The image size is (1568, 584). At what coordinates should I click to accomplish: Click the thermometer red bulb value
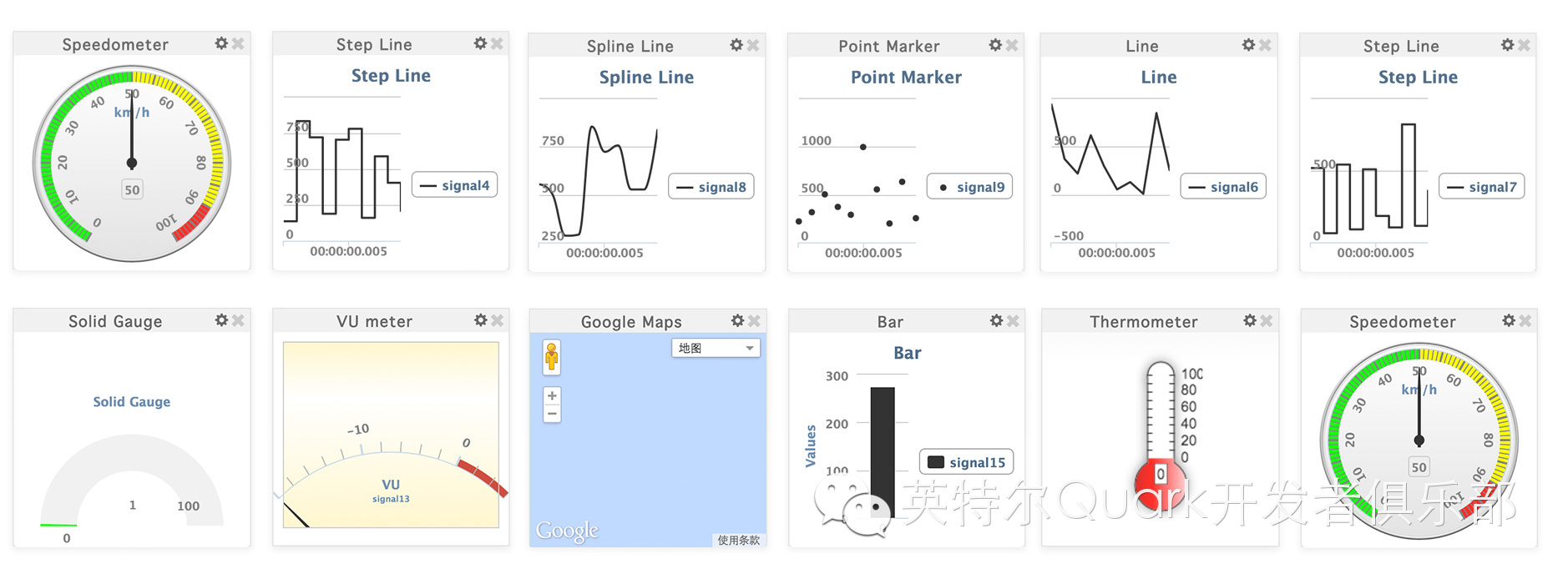point(1160,474)
